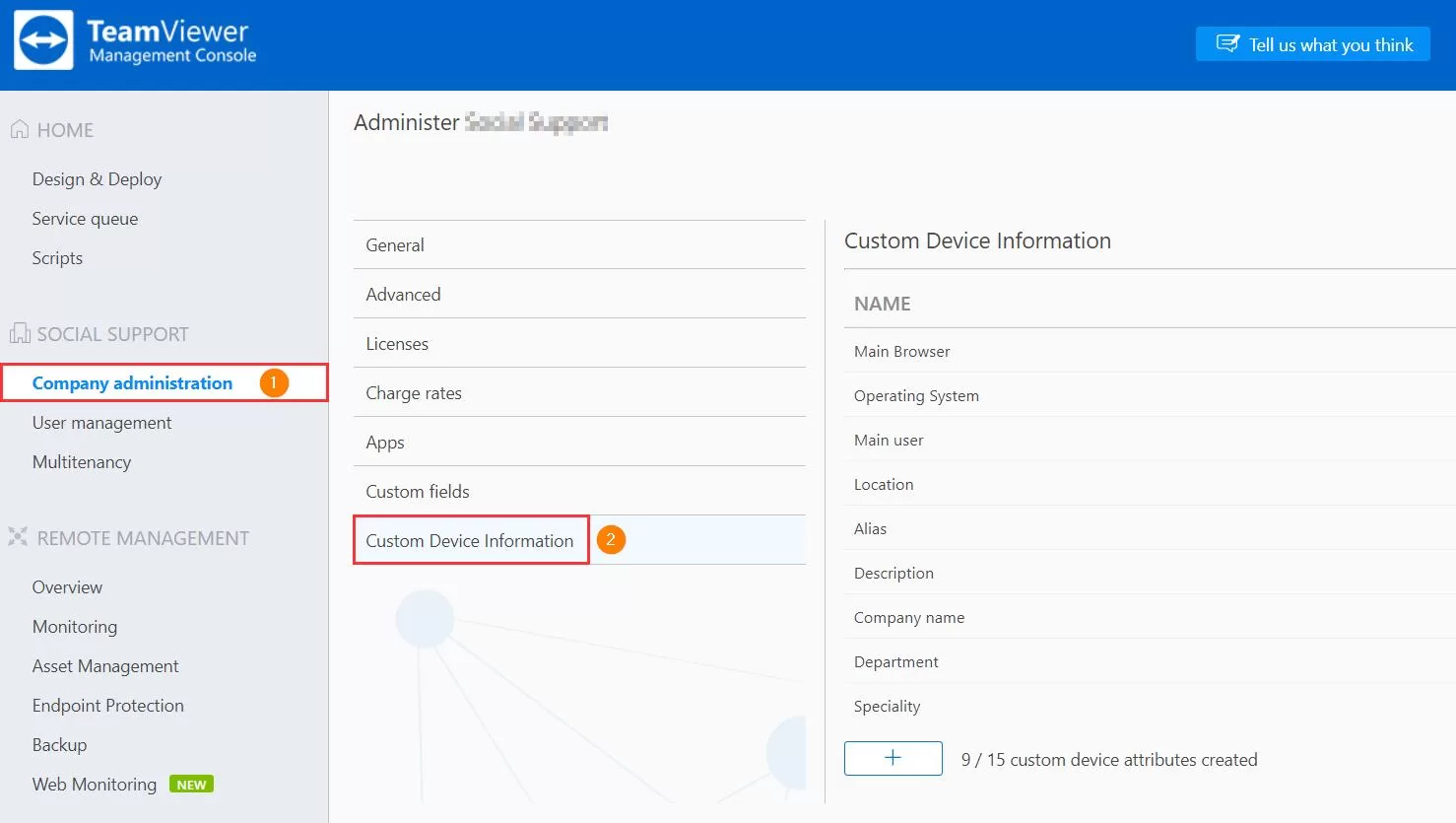Select the Department attribute row
The image size is (1456, 823).
[1150, 661]
